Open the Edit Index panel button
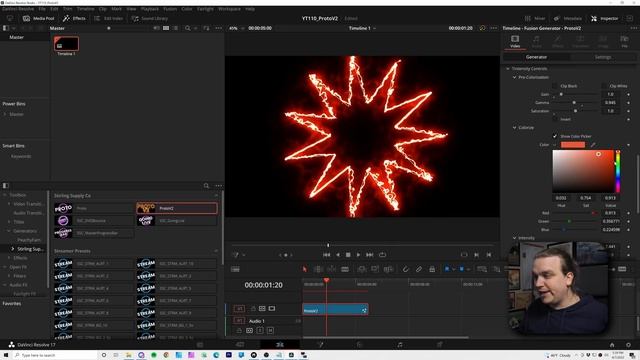The image size is (640, 360). [109, 18]
